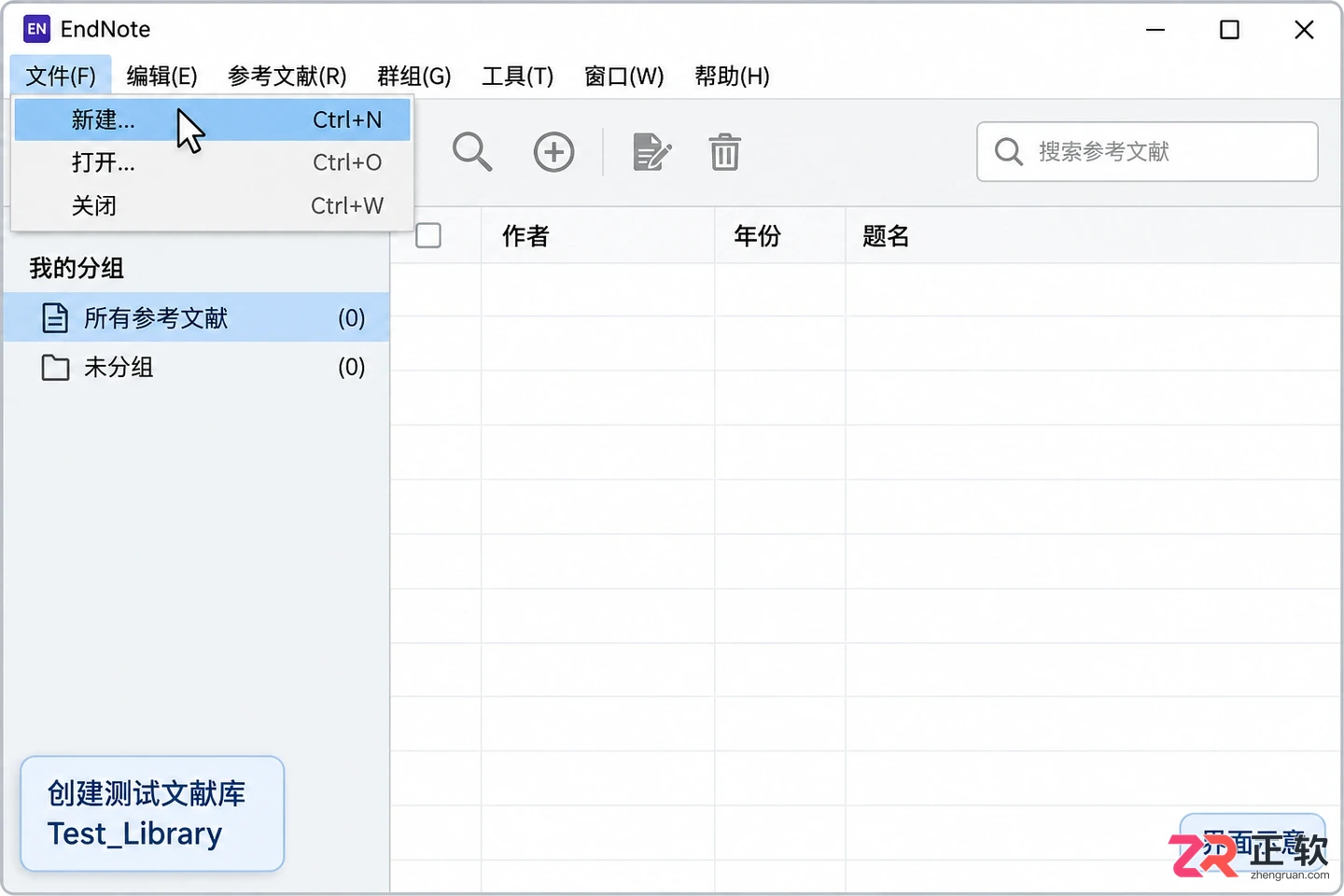
Task: Click the 搜索参考文献 search field
Action: [1147, 151]
